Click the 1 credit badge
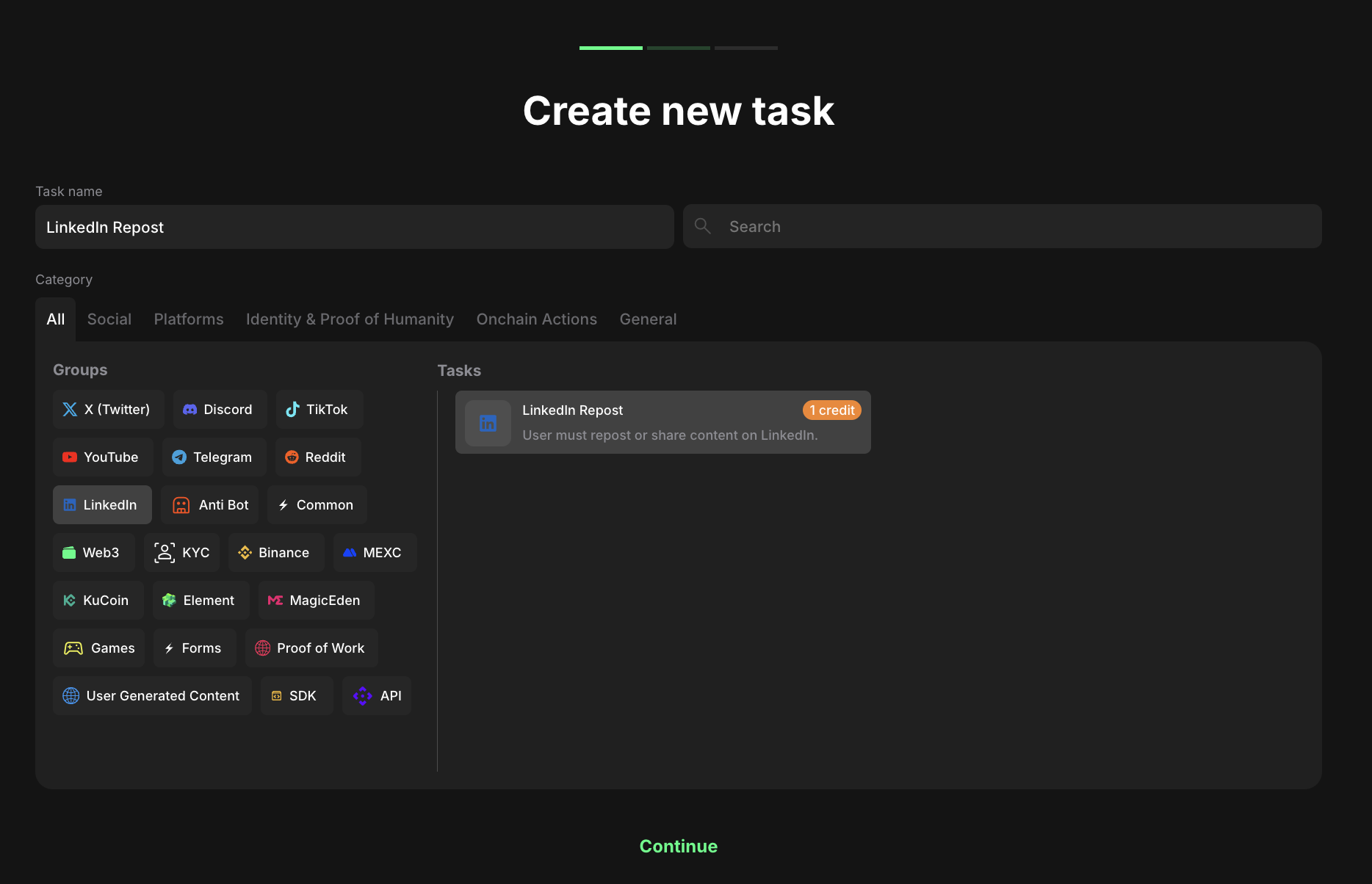 click(x=832, y=410)
